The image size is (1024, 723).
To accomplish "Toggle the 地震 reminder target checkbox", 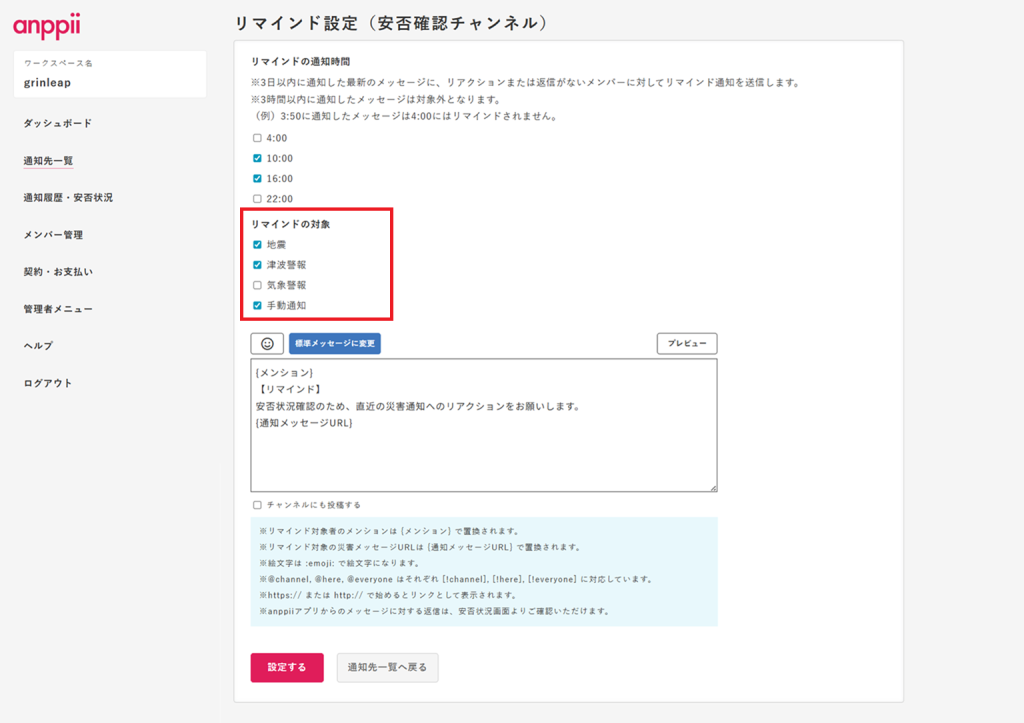I will click(x=257, y=244).
